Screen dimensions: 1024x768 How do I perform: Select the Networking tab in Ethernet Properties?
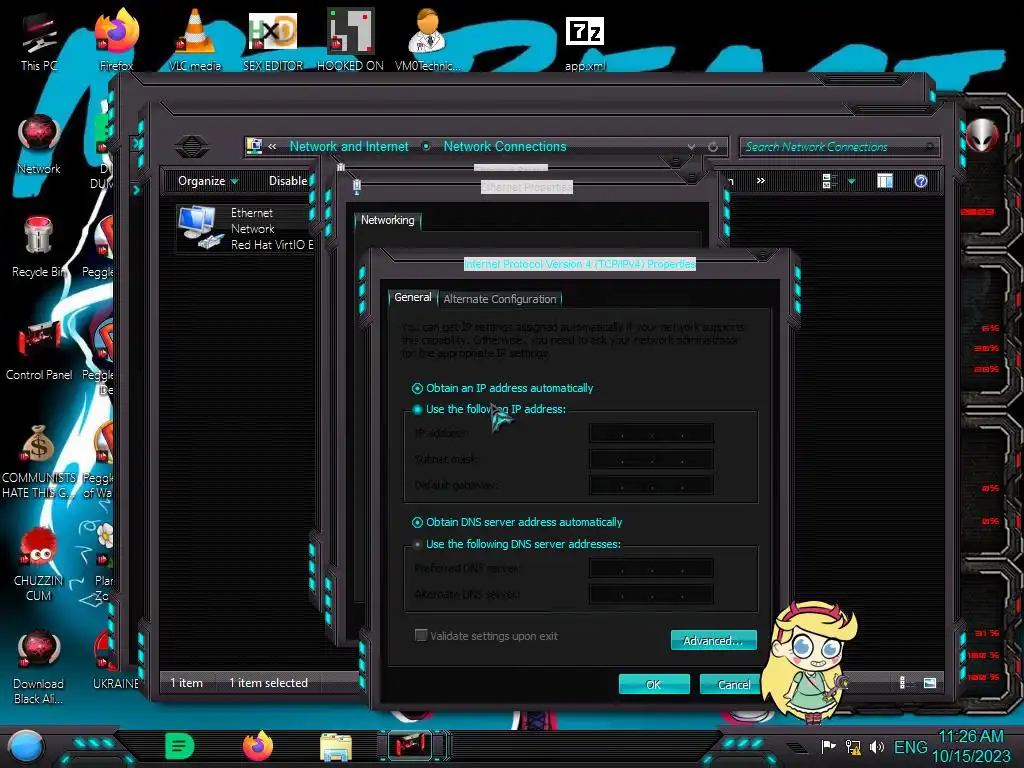pyautogui.click(x=388, y=220)
